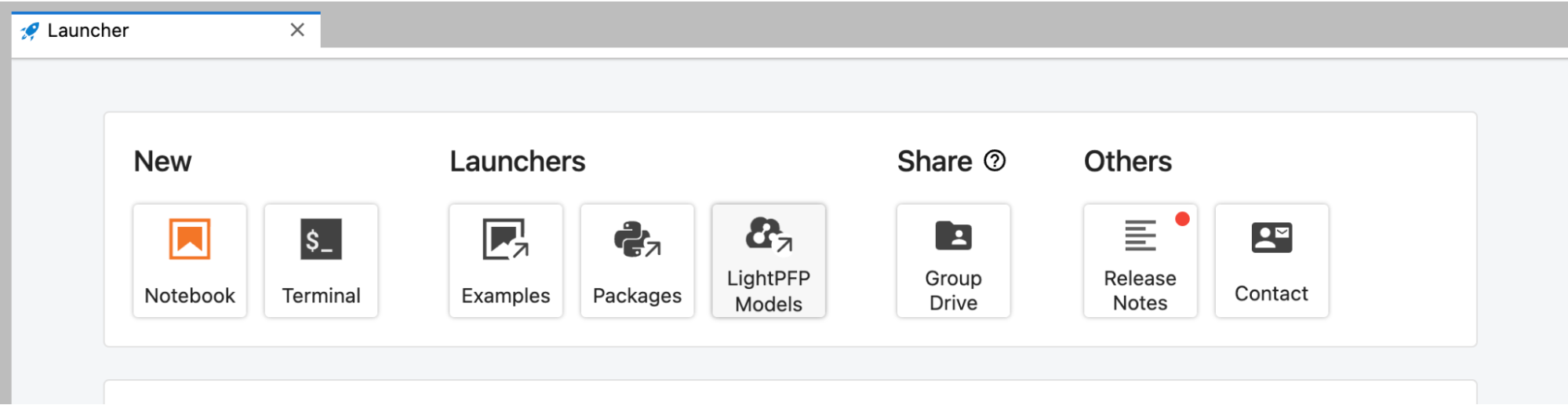Click the Terminal text label
This screenshot has height=405, width=1568.
click(x=321, y=295)
